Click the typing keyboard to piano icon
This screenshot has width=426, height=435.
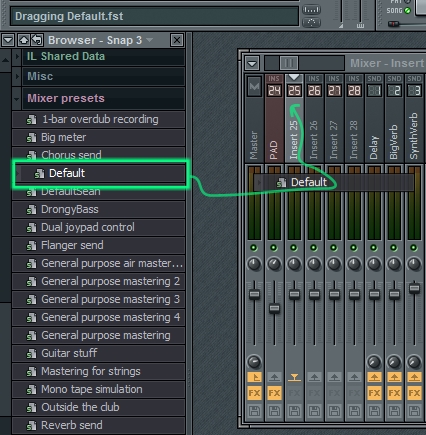[x=311, y=10]
